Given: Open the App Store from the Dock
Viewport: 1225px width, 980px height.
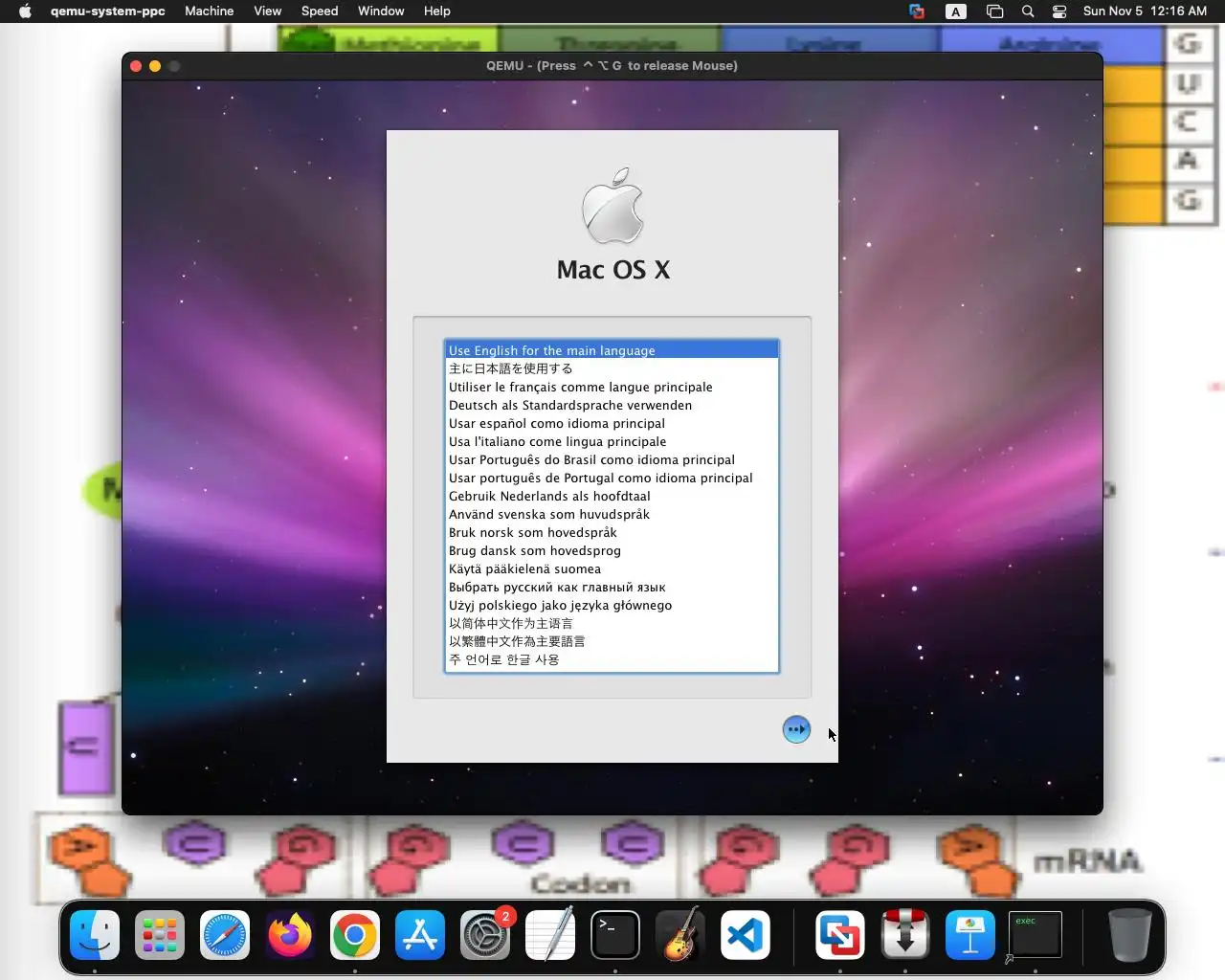Looking at the screenshot, I should (420, 934).
